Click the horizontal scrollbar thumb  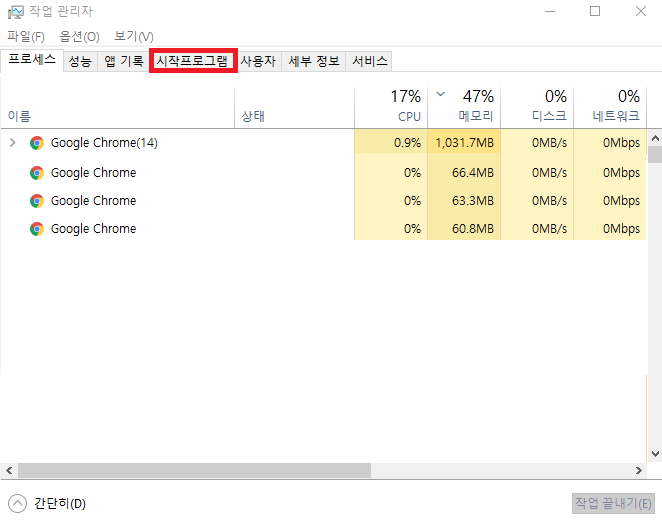click(x=194, y=470)
